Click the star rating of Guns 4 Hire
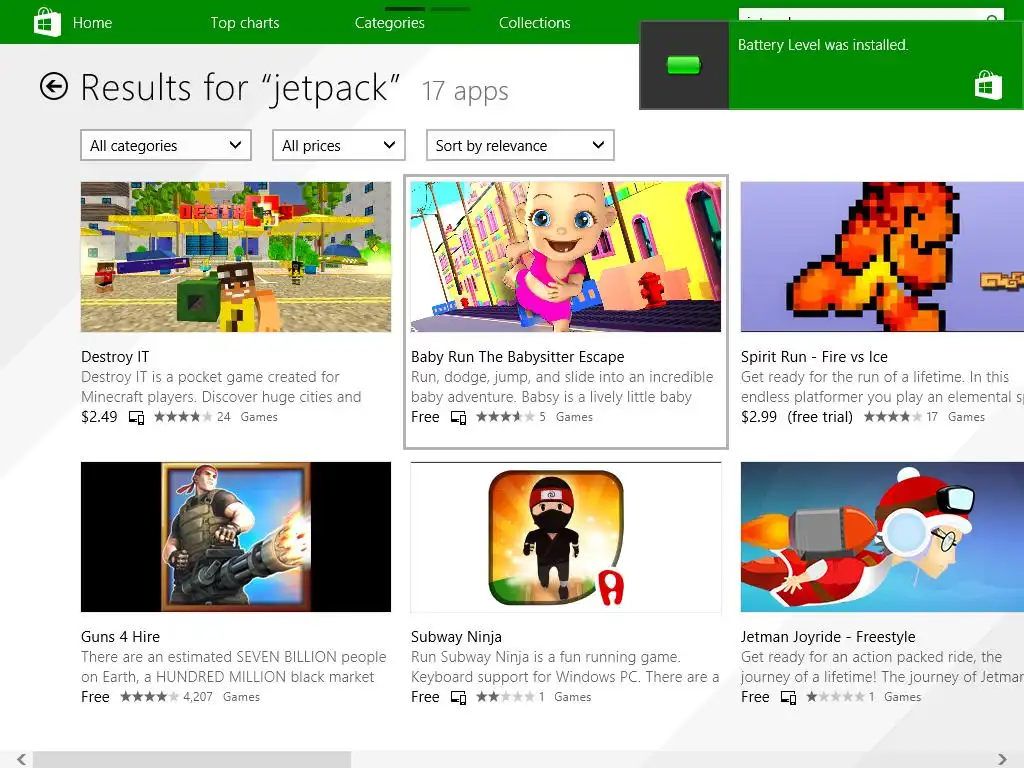The height and width of the screenshot is (768, 1024). 150,697
